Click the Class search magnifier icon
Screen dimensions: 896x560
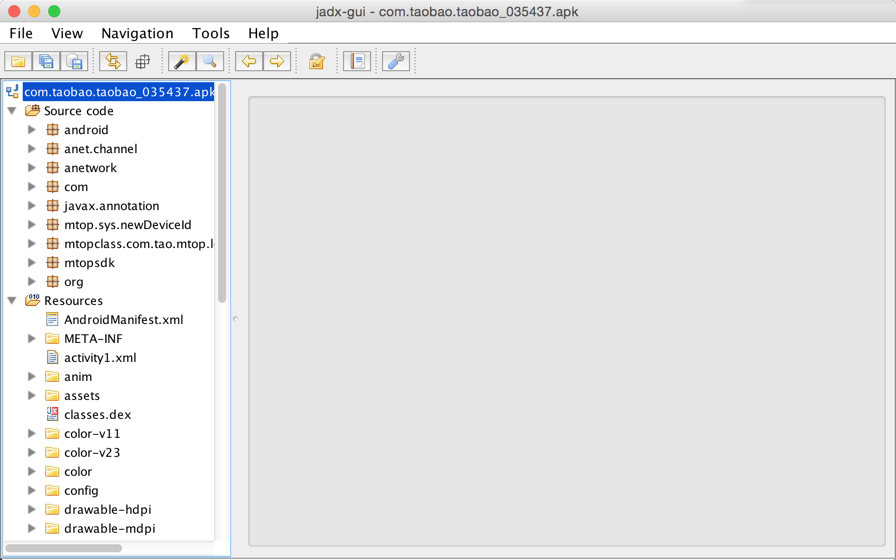210,61
